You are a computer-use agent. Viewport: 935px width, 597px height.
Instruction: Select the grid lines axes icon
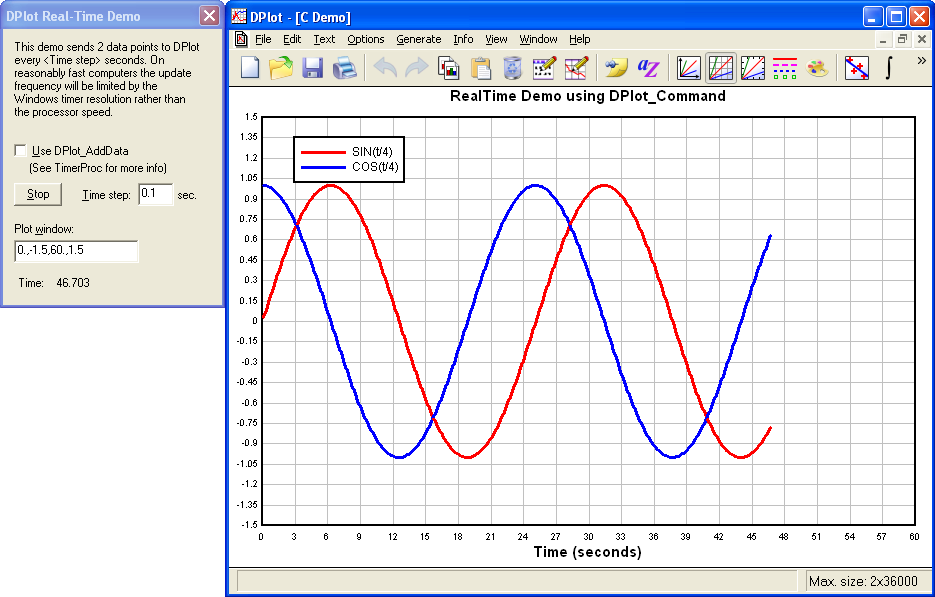[721, 67]
